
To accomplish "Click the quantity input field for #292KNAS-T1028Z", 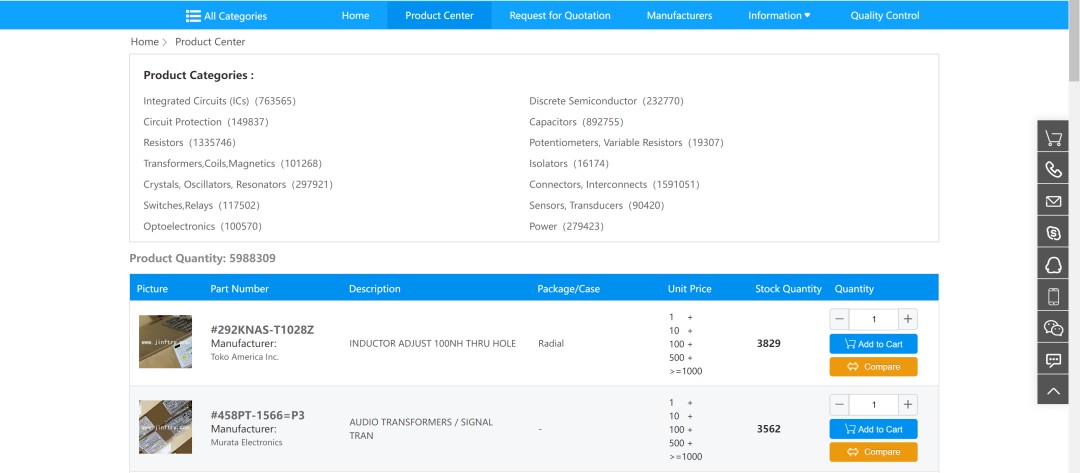I will [x=873, y=320].
